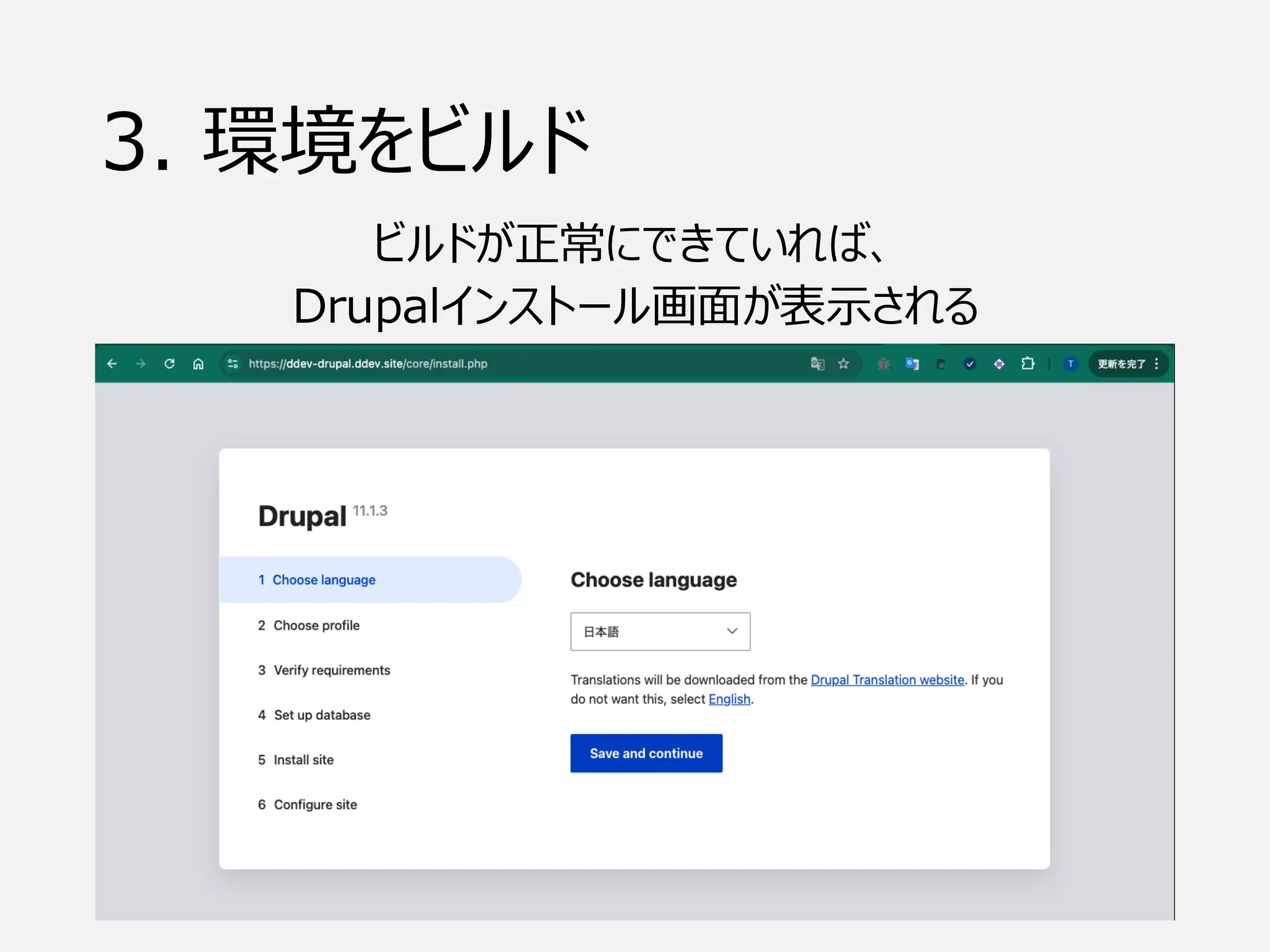The image size is (1270, 952).
Task: Go to the browser home page
Action: coord(198,364)
